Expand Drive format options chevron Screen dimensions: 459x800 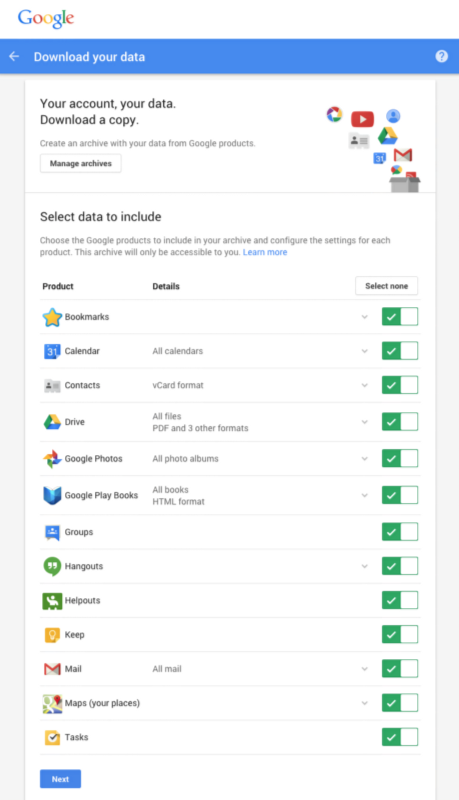pos(365,422)
